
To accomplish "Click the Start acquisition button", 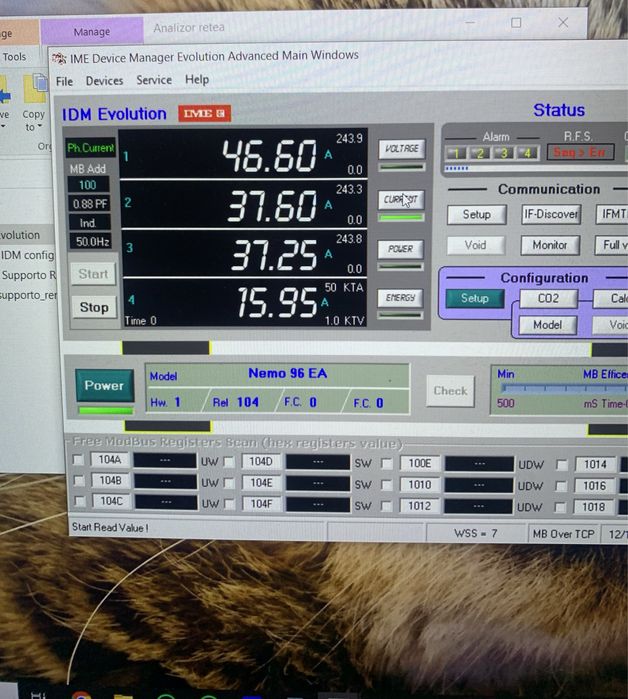I will (93, 274).
